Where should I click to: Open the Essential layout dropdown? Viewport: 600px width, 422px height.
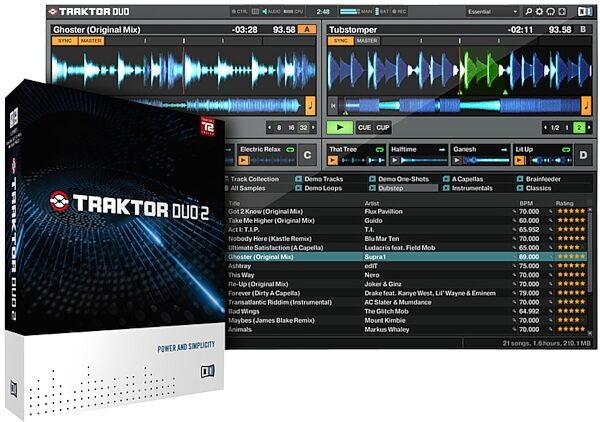click(x=492, y=11)
